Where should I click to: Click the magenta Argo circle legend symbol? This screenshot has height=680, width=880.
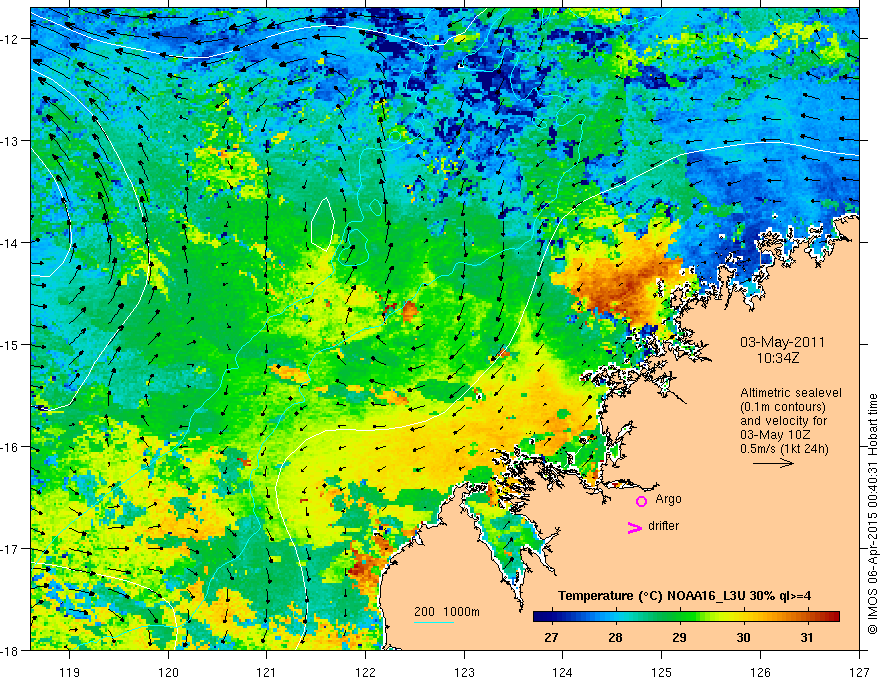coord(641,501)
